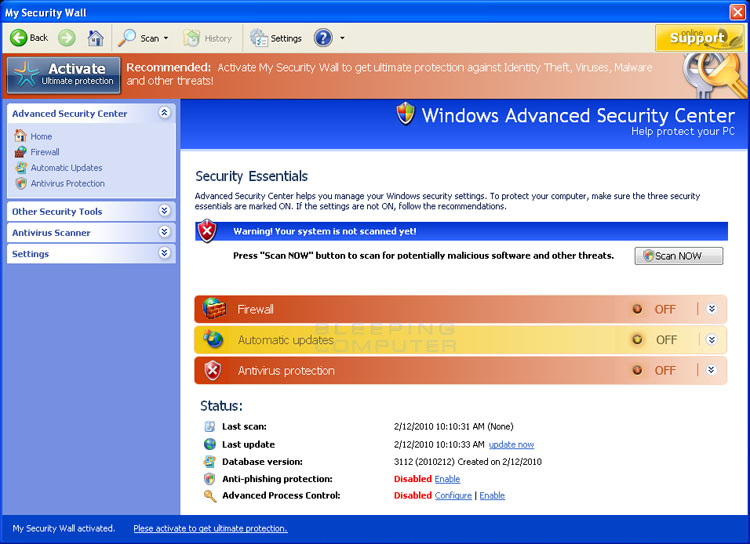
Task: Open the Settings toolbar icon
Action: pos(259,38)
